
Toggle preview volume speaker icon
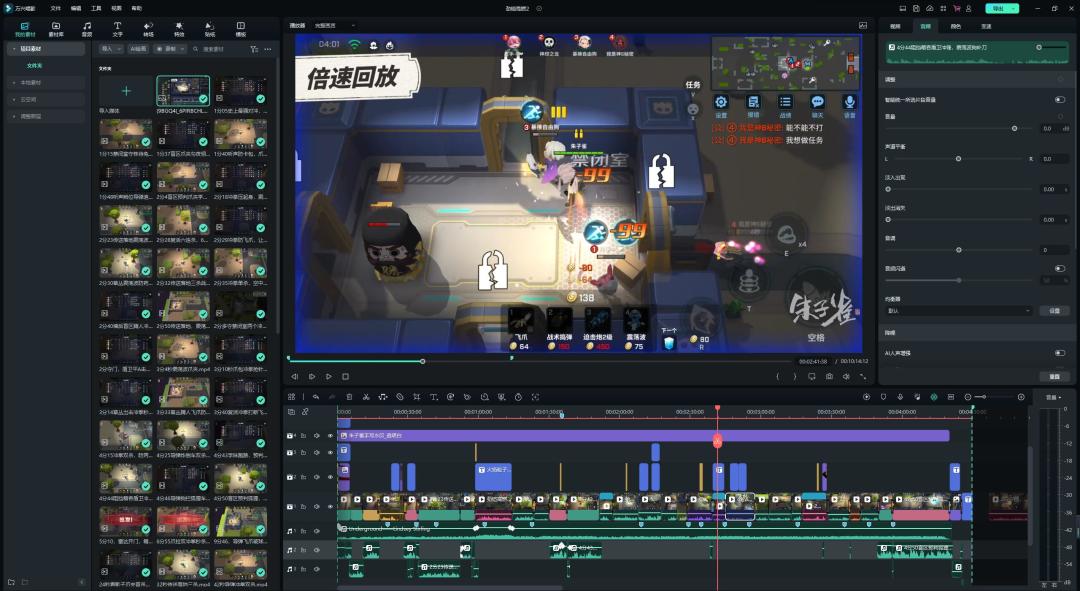(846, 377)
